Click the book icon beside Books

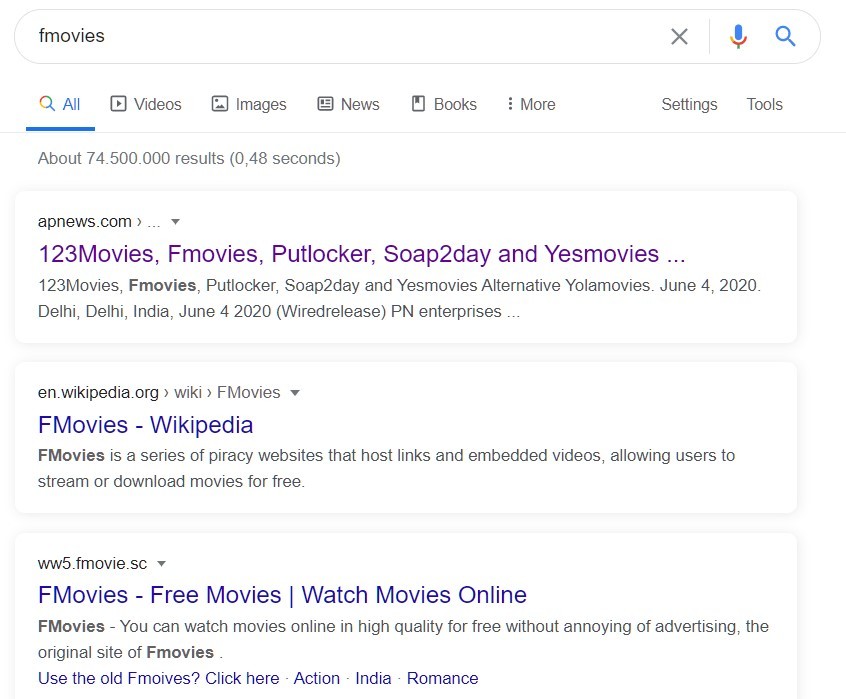[x=419, y=104]
